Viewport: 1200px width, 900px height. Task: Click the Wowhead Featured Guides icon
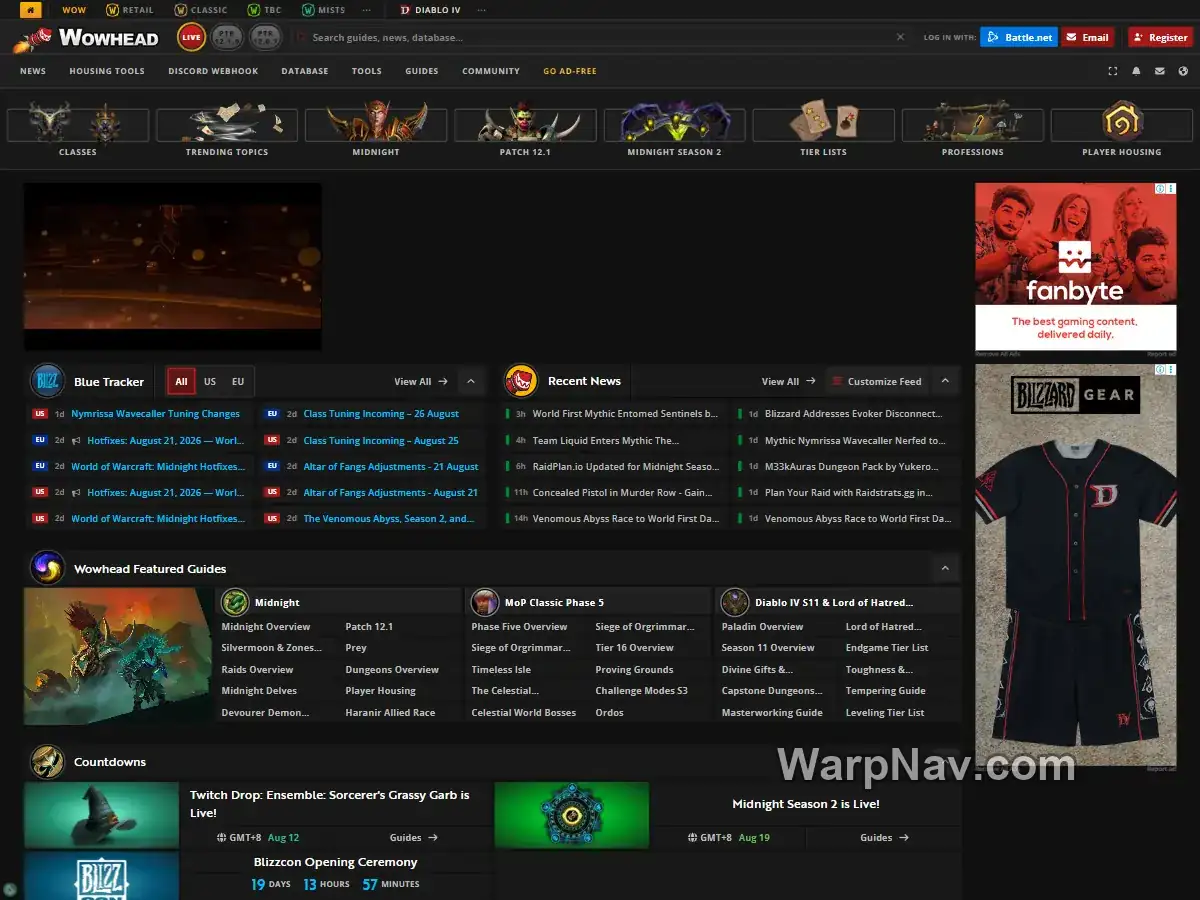pyautogui.click(x=47, y=568)
